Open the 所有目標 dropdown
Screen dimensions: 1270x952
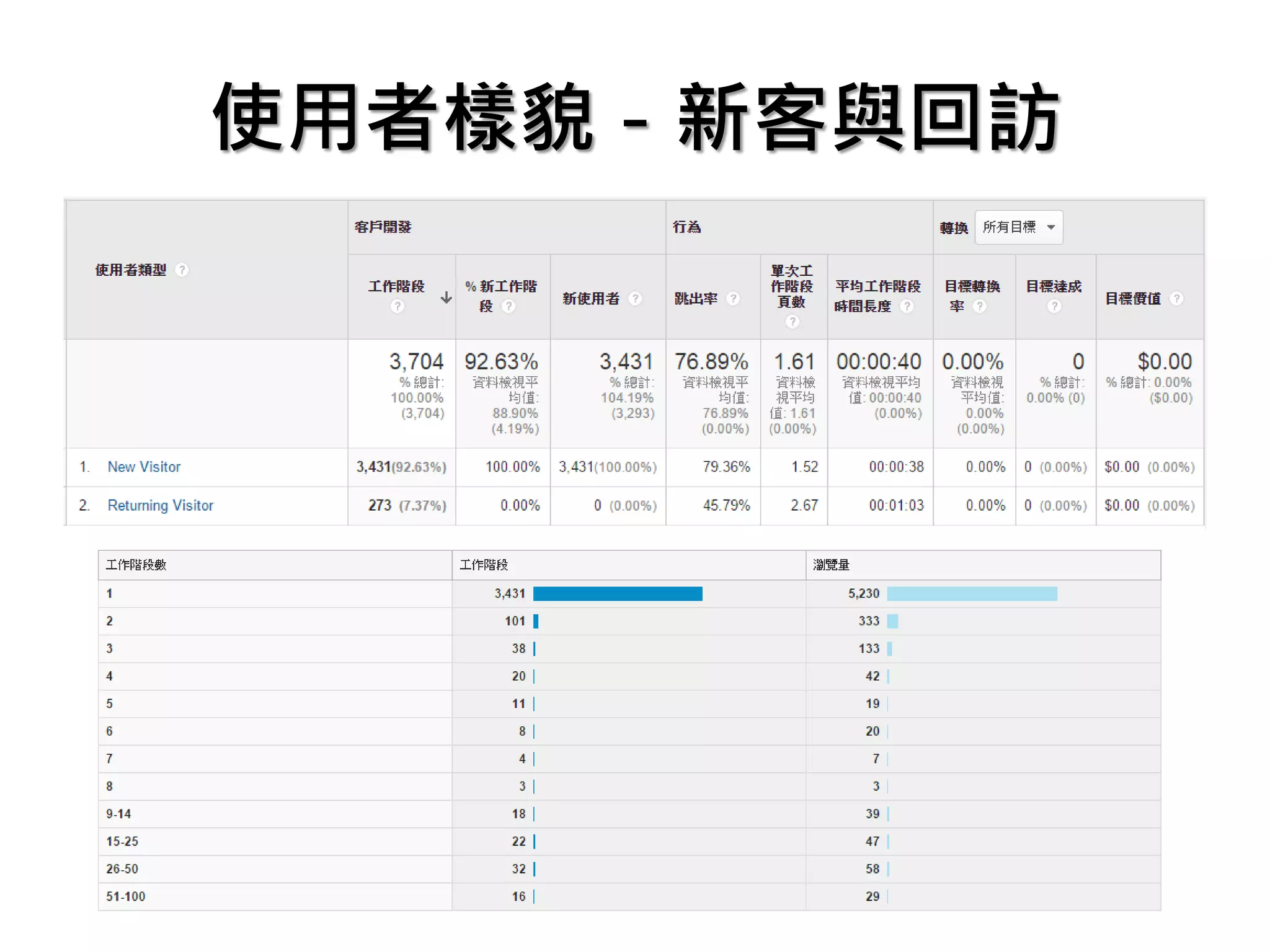pyautogui.click(x=1018, y=227)
